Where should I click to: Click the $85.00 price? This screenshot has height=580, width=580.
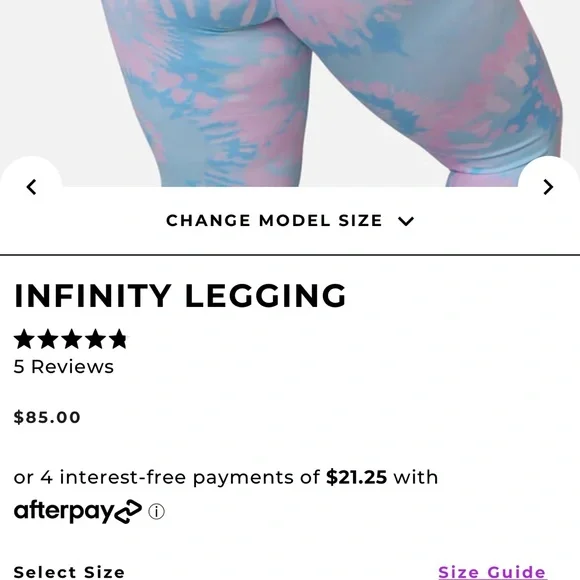click(x=47, y=417)
